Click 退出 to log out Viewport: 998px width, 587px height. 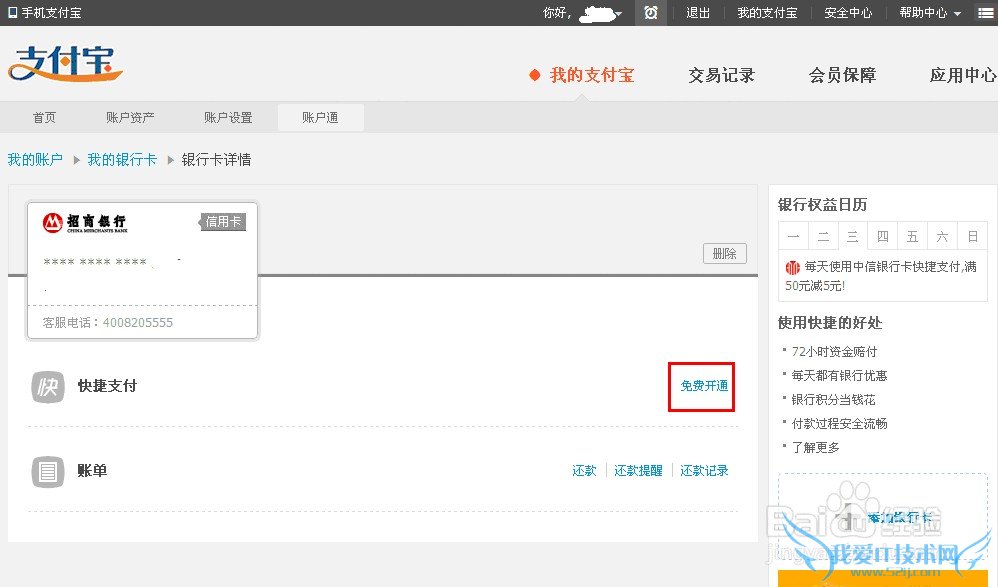click(x=698, y=13)
